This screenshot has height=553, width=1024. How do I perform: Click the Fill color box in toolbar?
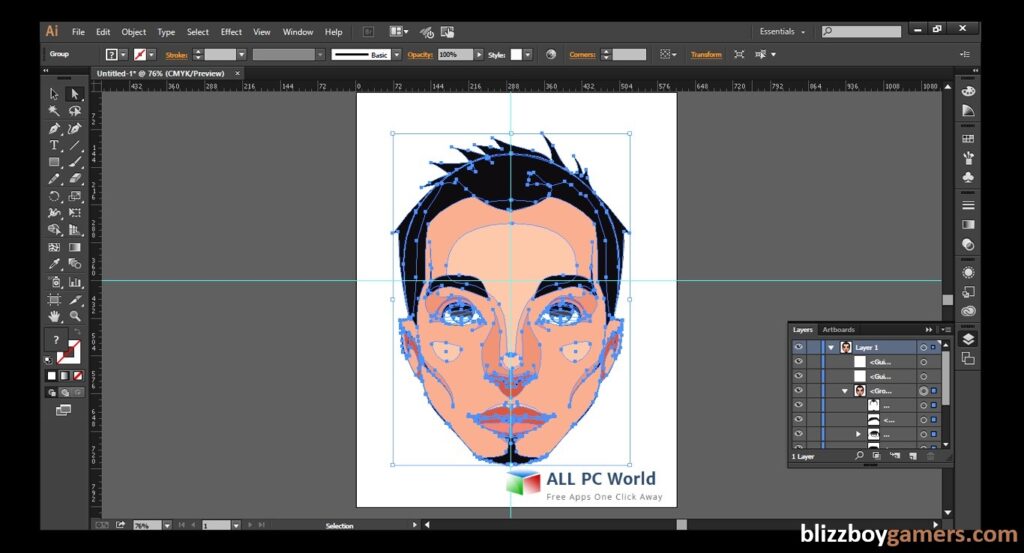(x=56, y=340)
